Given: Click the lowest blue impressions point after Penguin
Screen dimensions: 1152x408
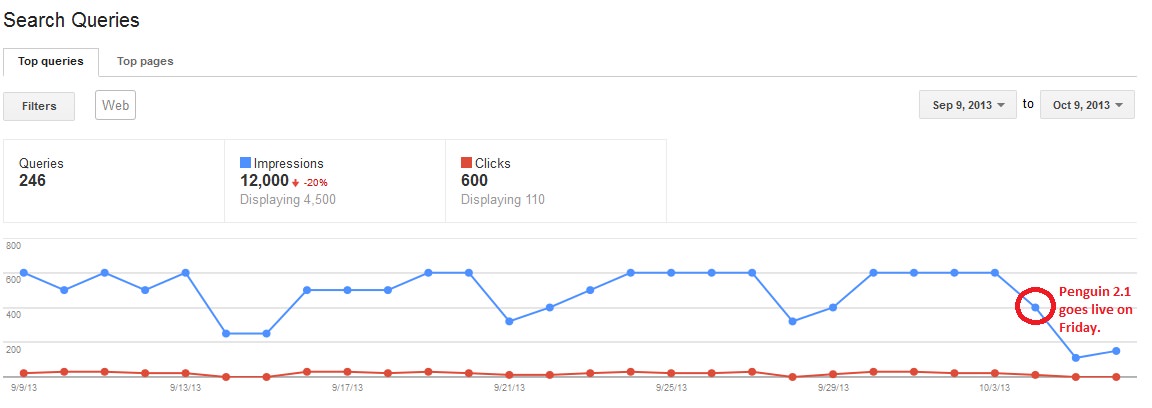Looking at the screenshot, I should click(1076, 358).
